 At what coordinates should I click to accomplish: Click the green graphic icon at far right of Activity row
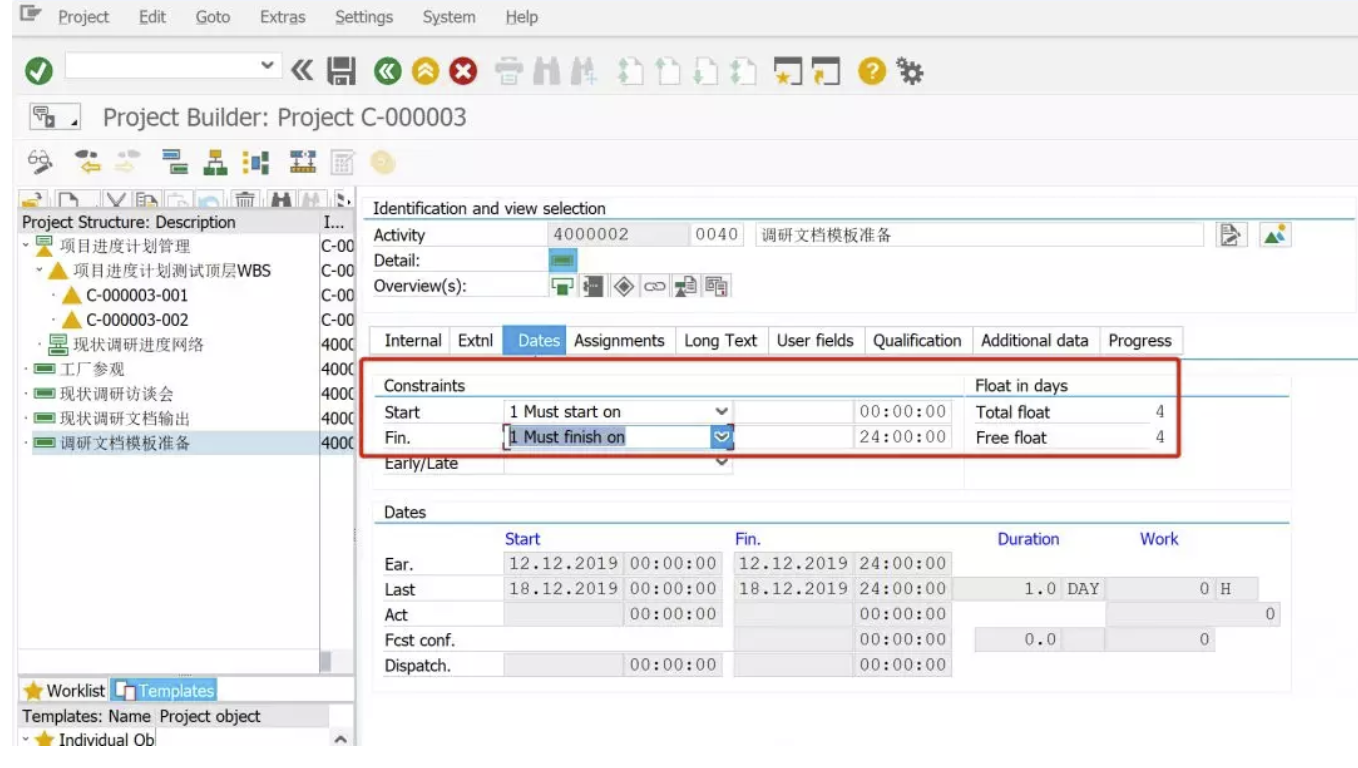coord(1274,235)
